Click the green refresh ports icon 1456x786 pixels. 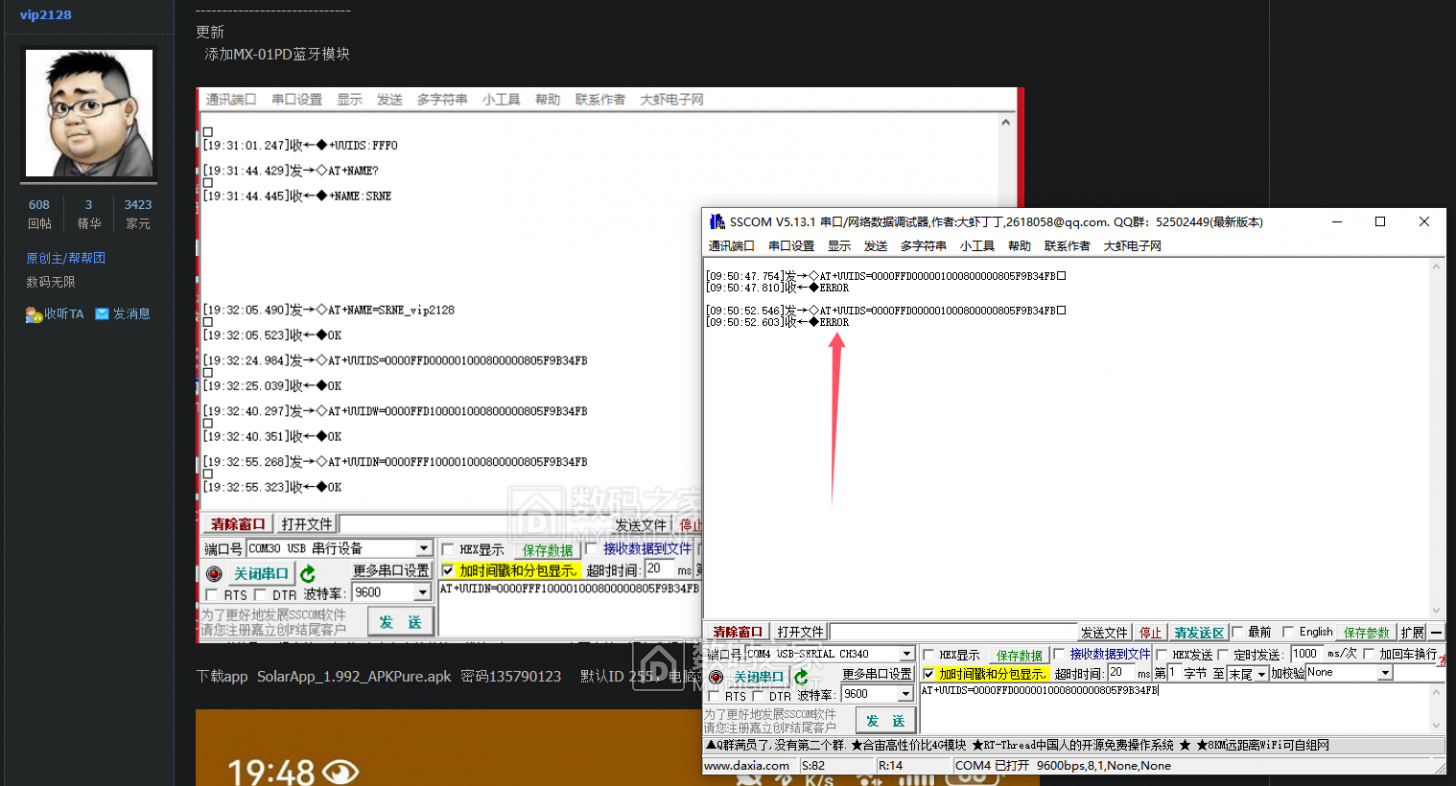click(x=802, y=677)
